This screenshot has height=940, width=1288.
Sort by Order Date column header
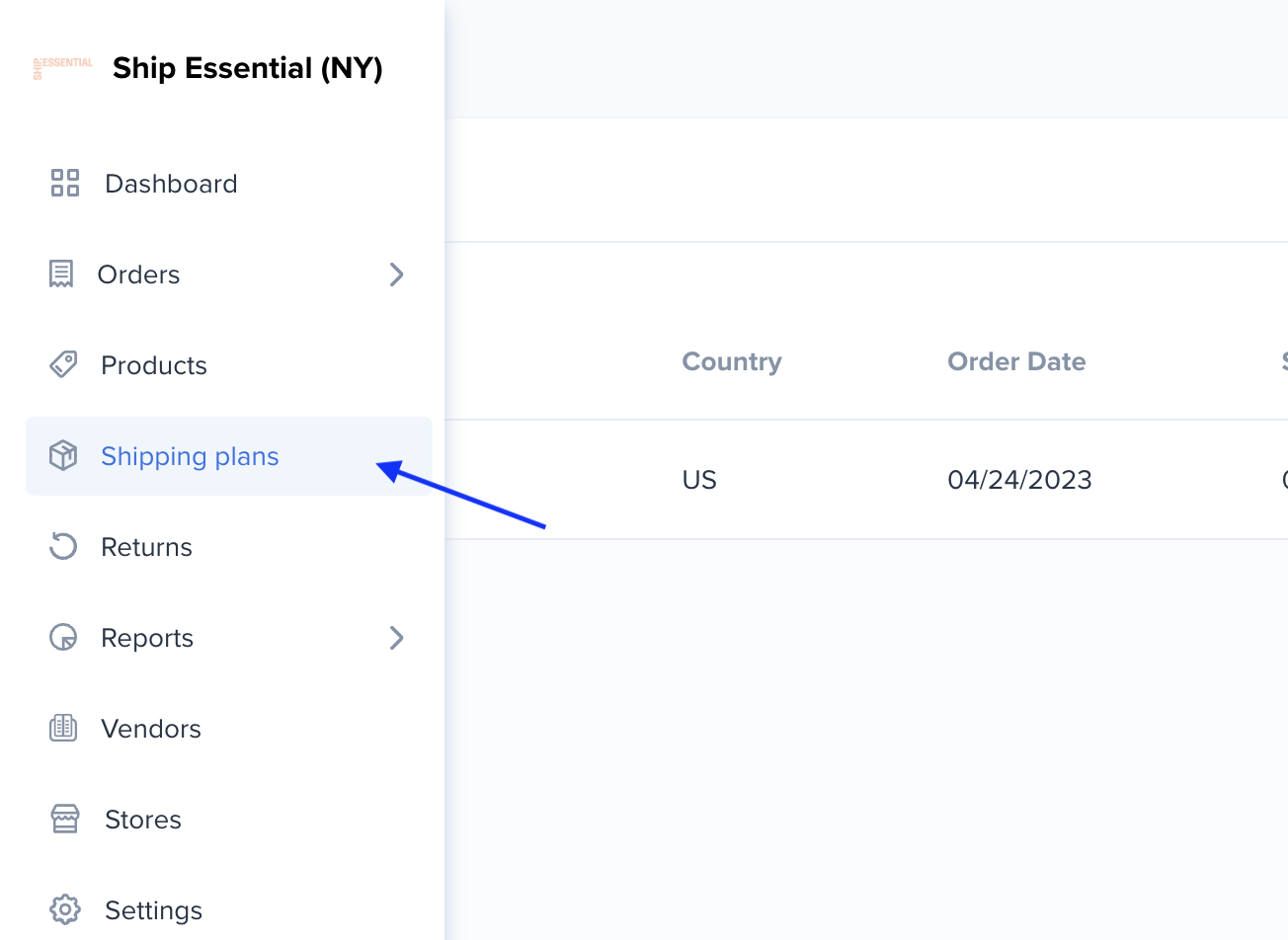1016,361
